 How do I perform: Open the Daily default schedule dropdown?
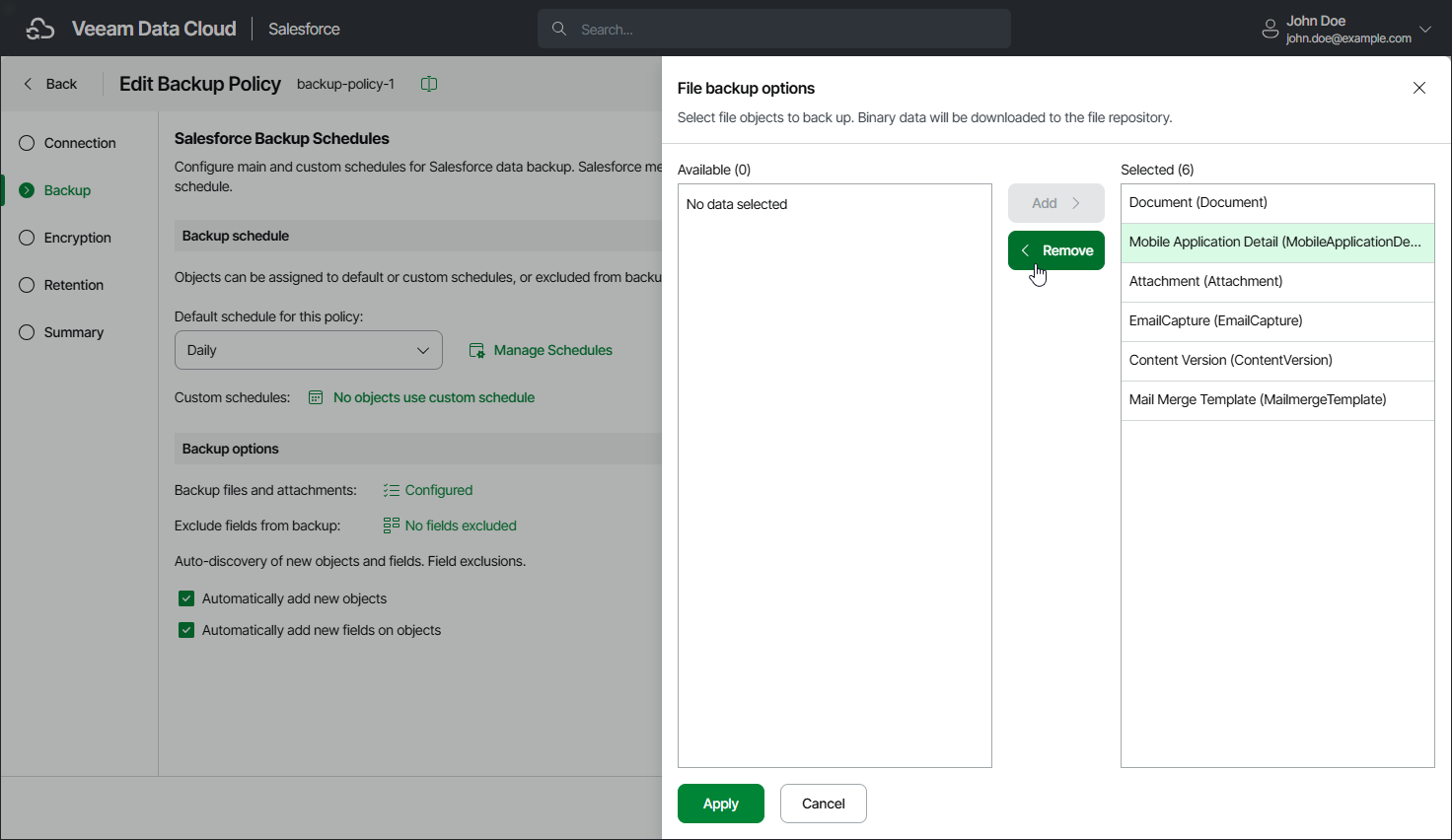(x=309, y=350)
